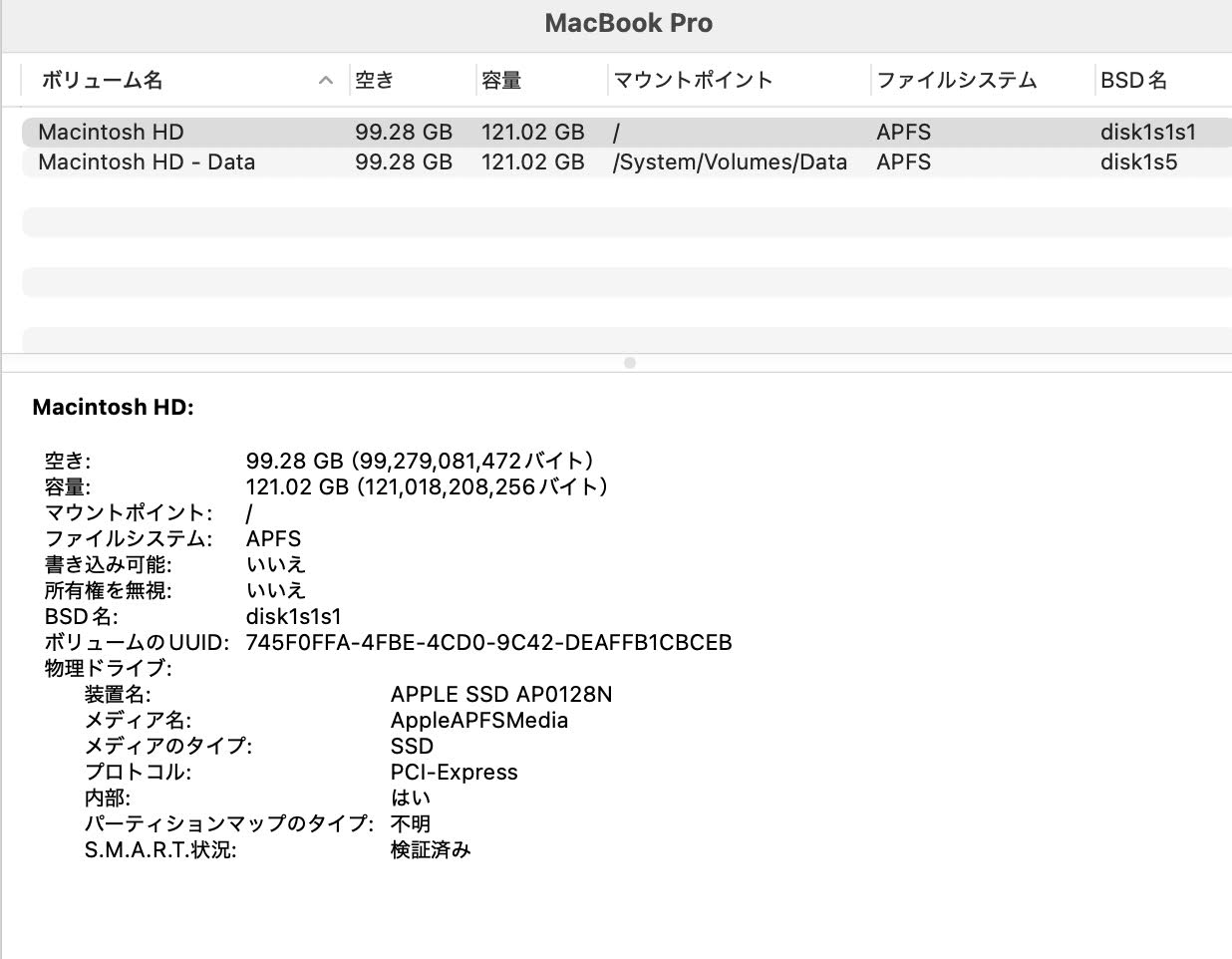The image size is (1232, 959).
Task: Click the disk1s1s1 value beside BSD名:
Action: [x=294, y=616]
